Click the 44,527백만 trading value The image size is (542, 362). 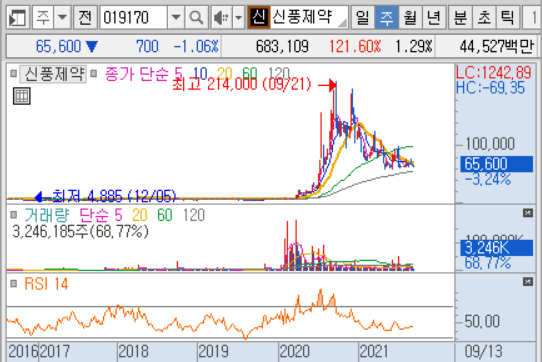pyautogui.click(x=497, y=46)
